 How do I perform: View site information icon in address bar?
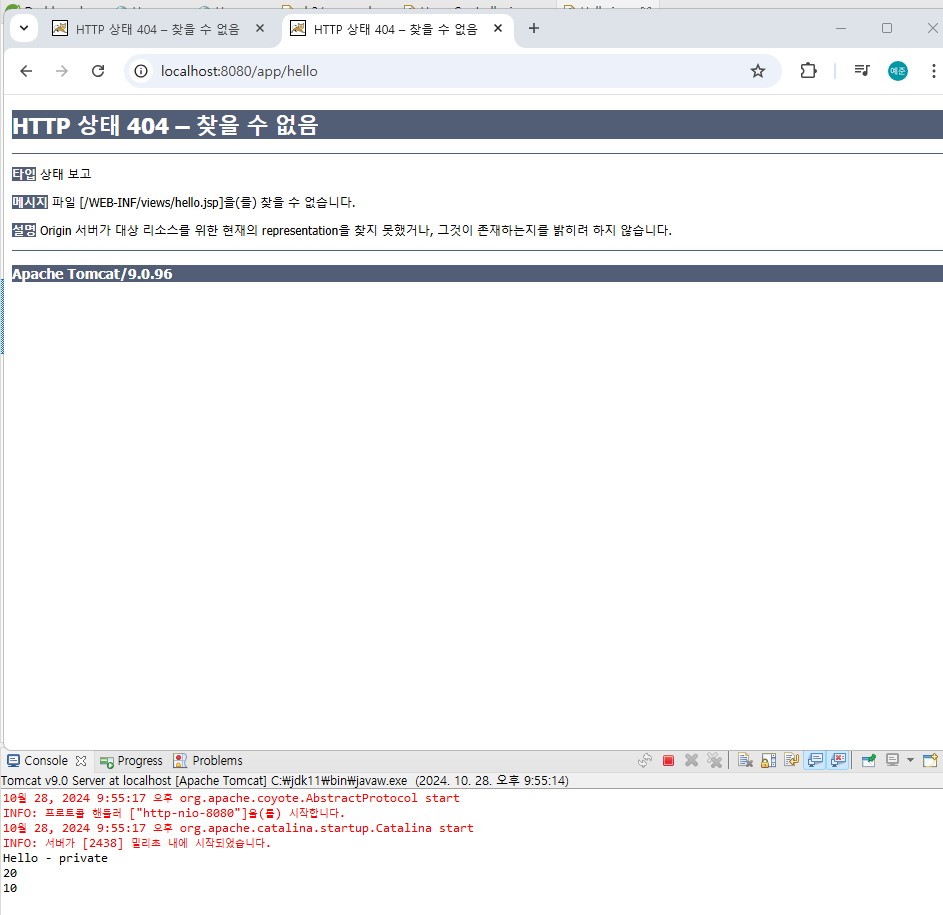click(x=141, y=71)
